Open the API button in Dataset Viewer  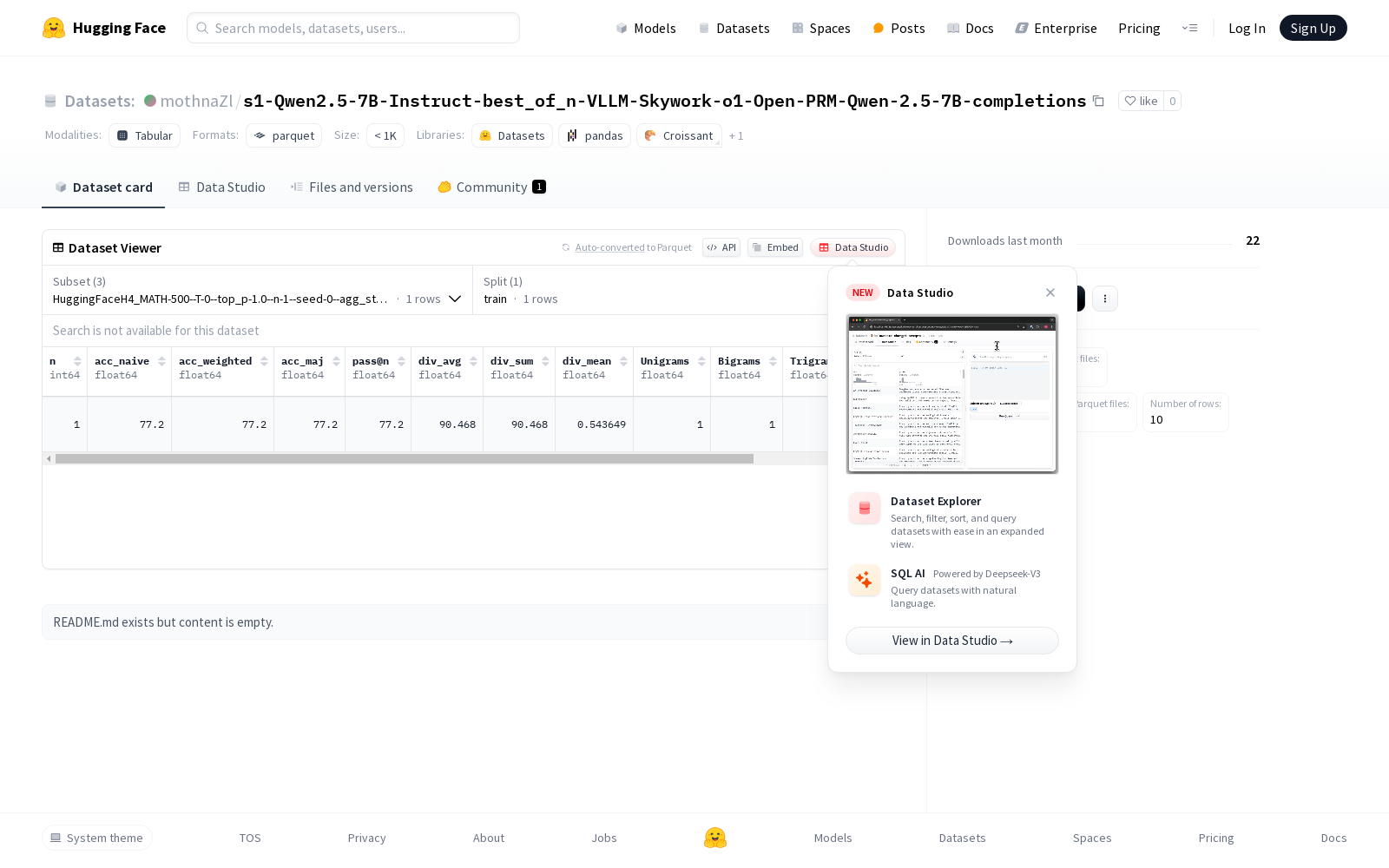coord(721,247)
